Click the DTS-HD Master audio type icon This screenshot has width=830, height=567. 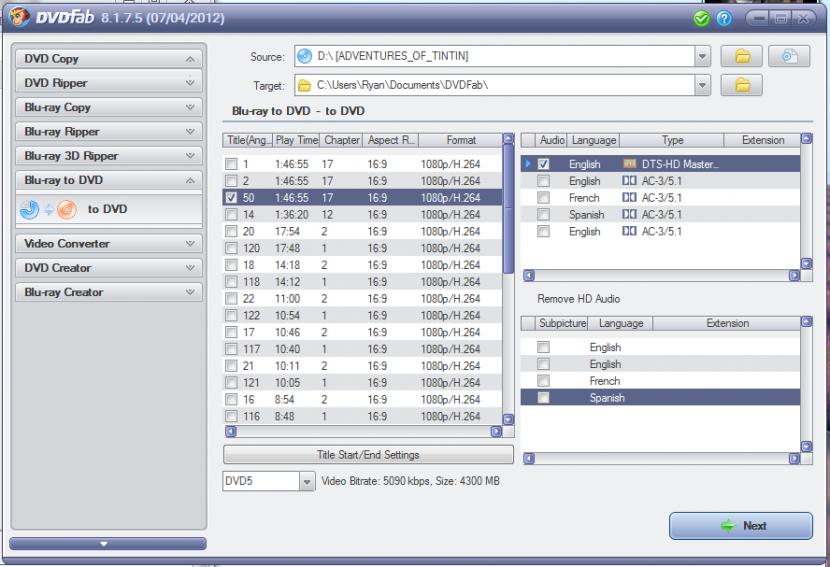point(630,163)
